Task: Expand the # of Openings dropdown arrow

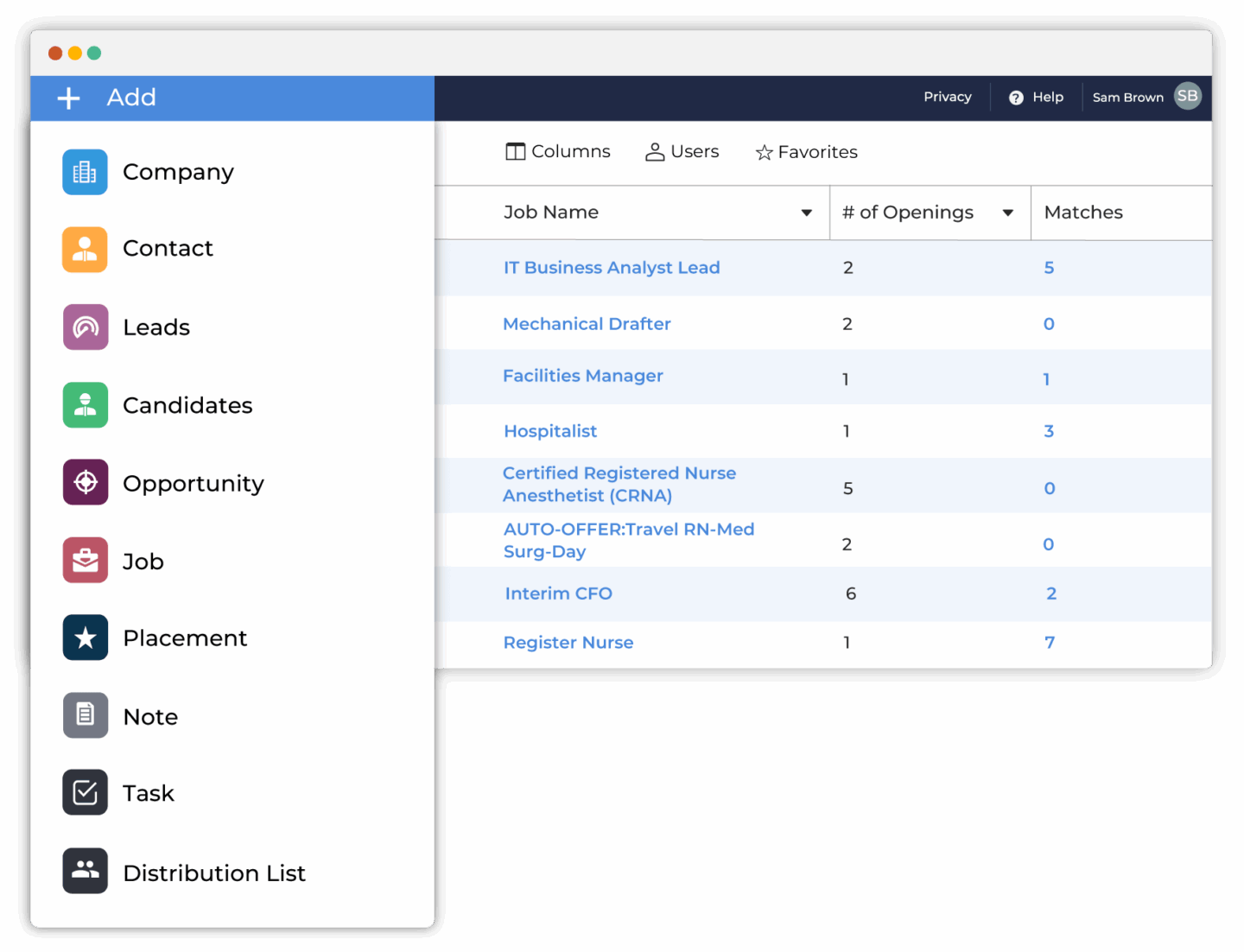Action: coord(1008,213)
